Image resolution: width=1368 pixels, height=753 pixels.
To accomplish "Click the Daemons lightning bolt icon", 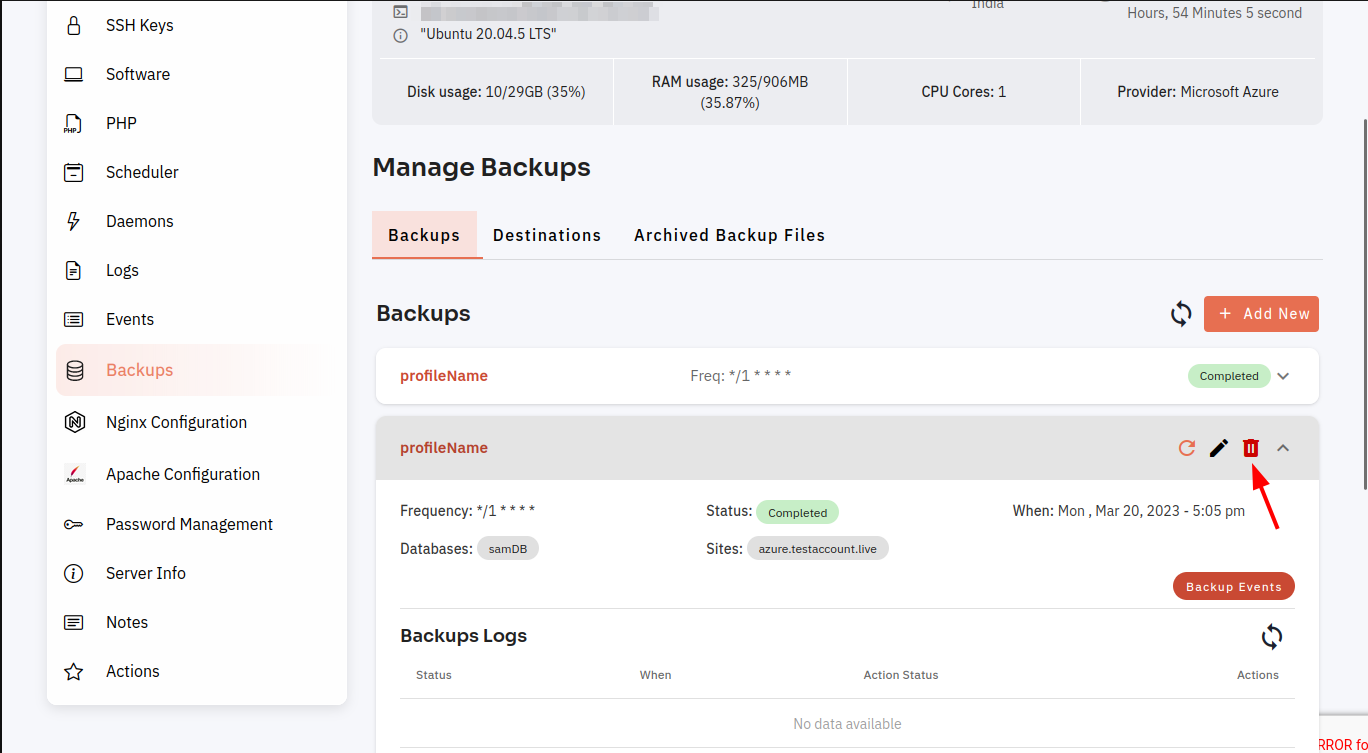I will (73, 221).
